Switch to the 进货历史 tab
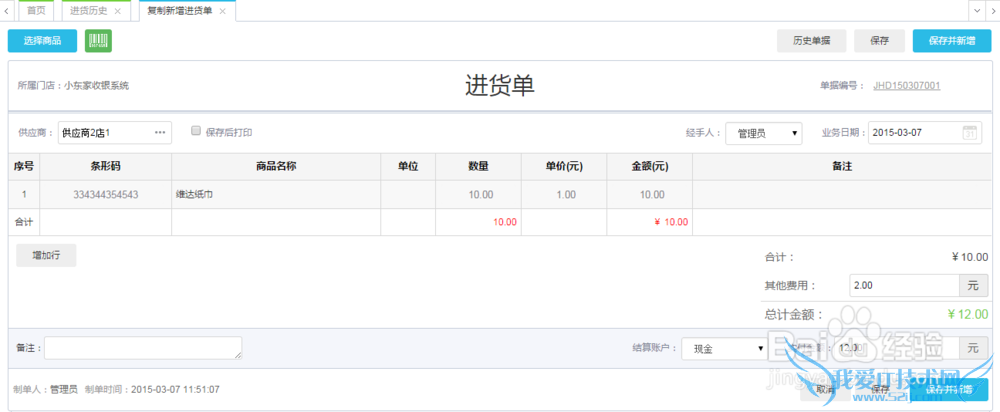 coord(88,11)
